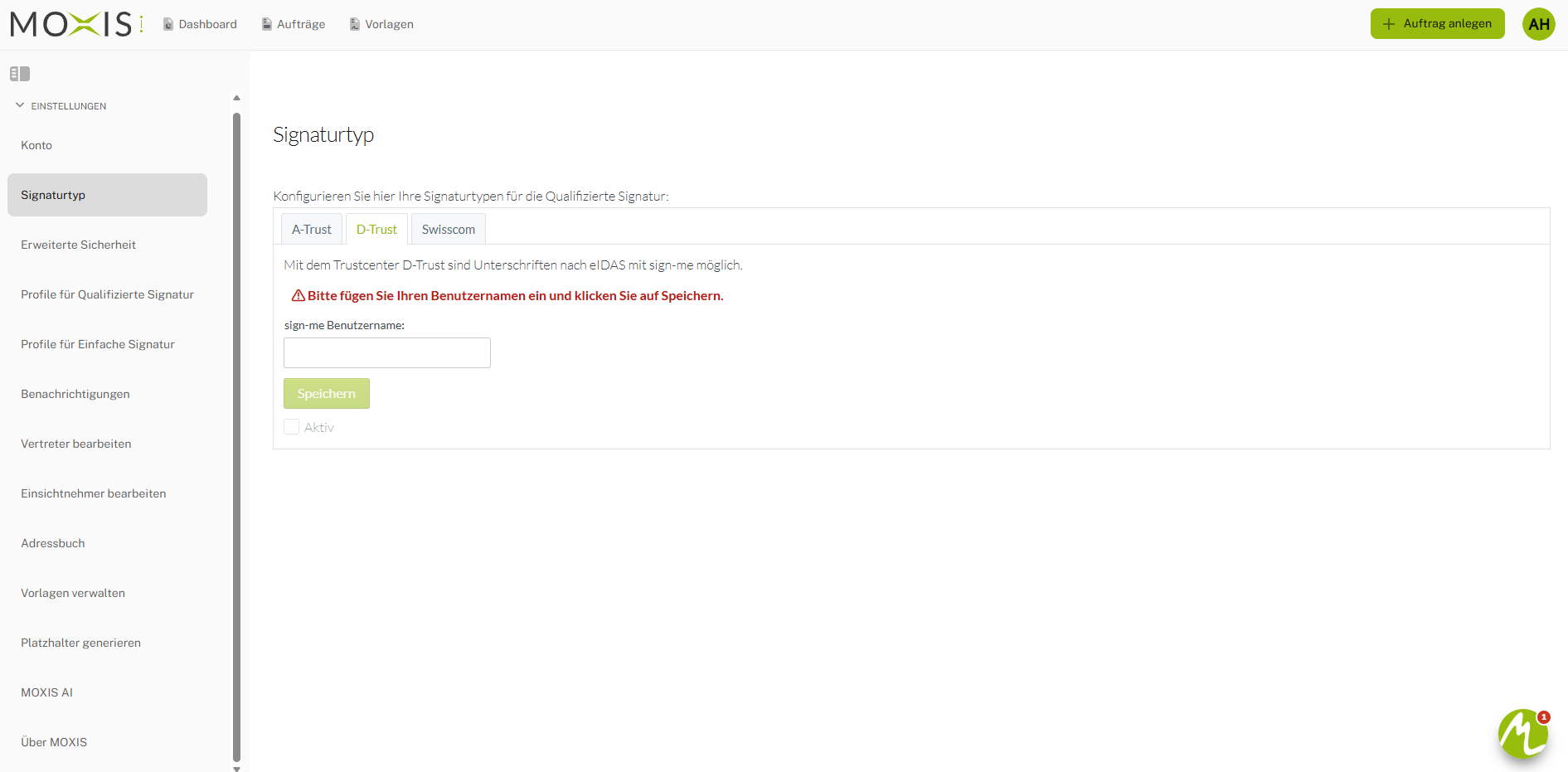Screen dimensions: 1568x772
Task: Open Über MOXIS page
Action: coord(107,742)
